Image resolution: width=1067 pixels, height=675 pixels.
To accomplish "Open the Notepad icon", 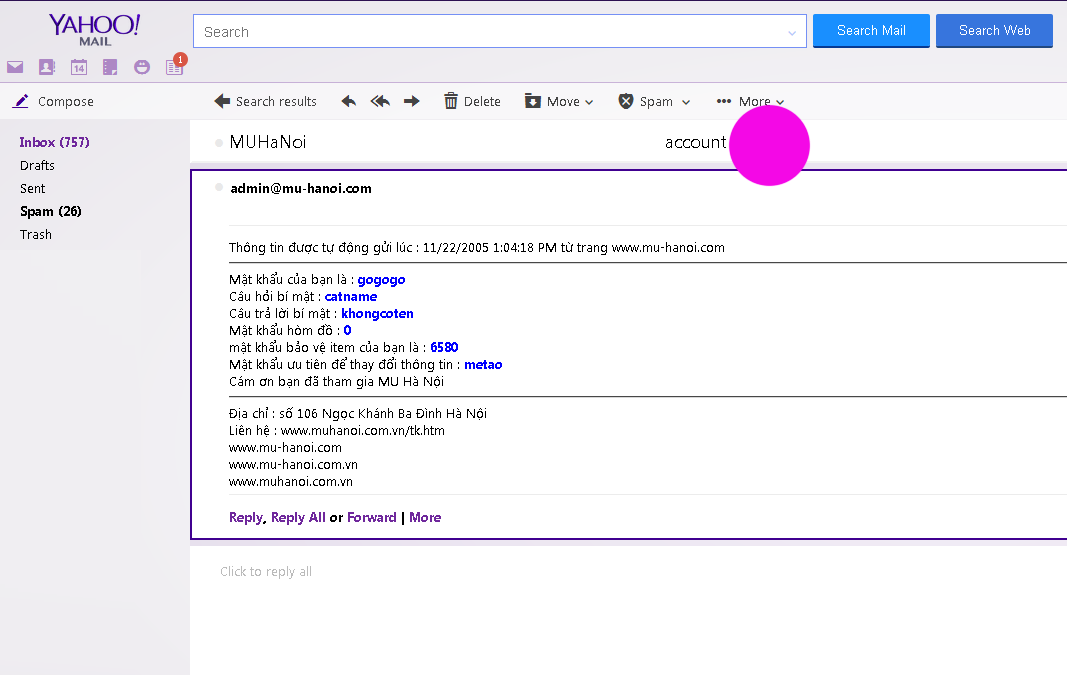I will (110, 67).
